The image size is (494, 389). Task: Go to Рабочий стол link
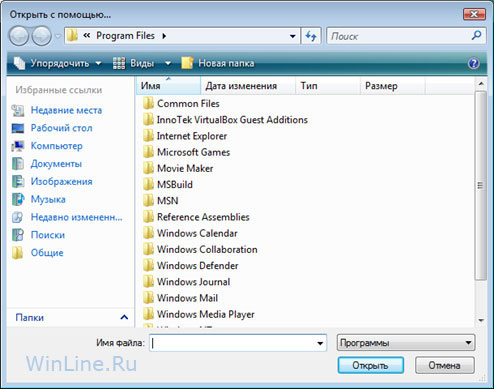[61, 128]
